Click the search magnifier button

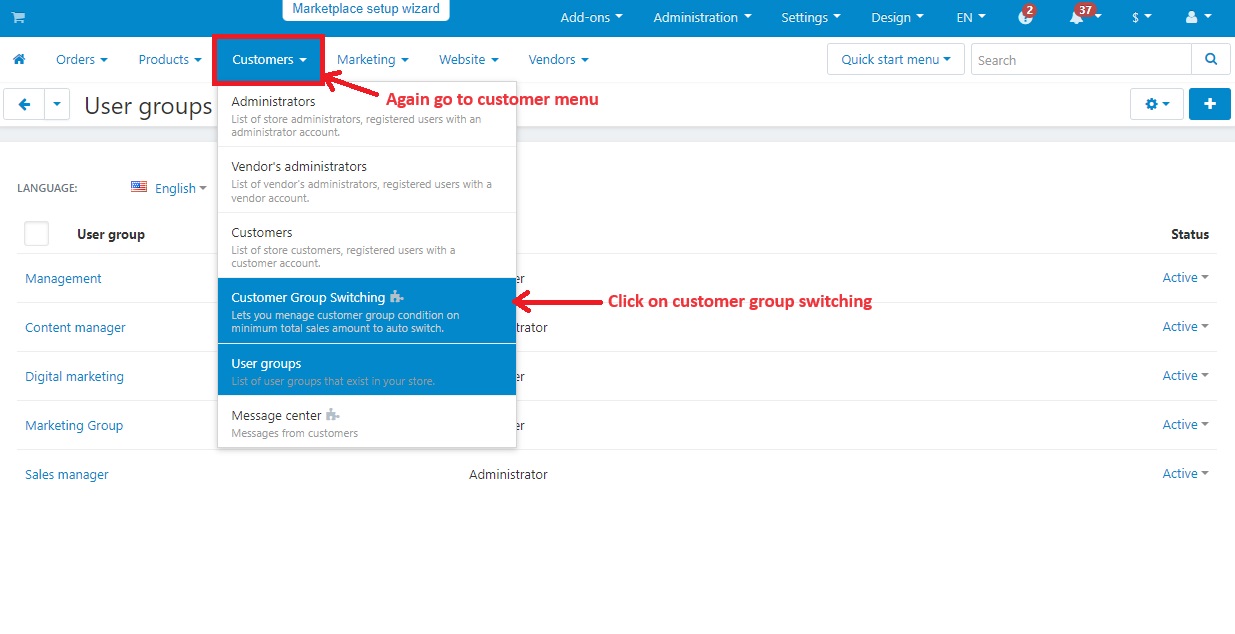pos(1211,60)
